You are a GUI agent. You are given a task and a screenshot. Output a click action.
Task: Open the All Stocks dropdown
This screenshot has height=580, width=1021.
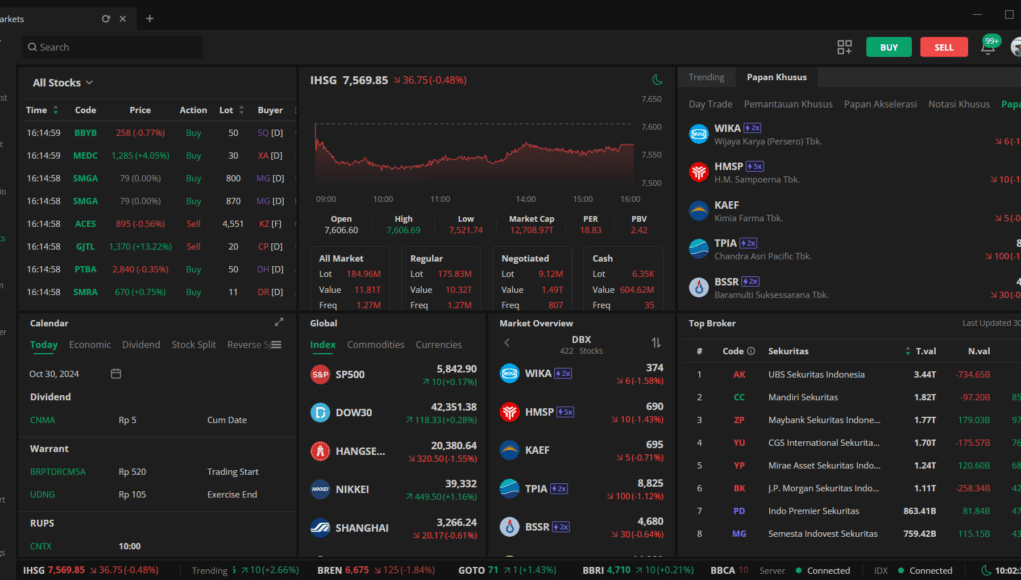(62, 83)
